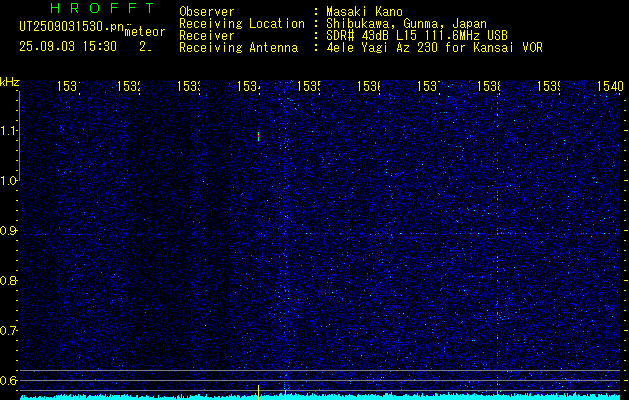The height and width of the screenshot is (400, 629).
Task: Click the bright meteor echo near 1.1 kHz
Action: [258, 136]
